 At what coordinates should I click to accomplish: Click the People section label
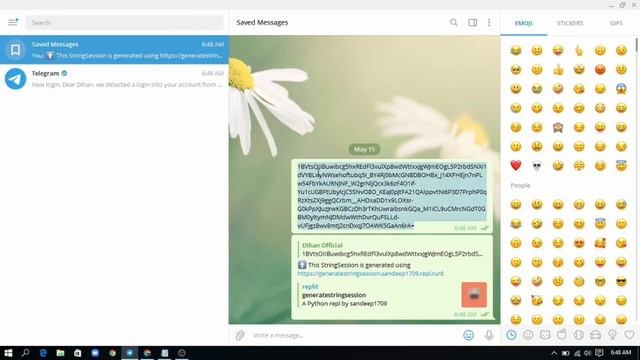tap(520, 185)
